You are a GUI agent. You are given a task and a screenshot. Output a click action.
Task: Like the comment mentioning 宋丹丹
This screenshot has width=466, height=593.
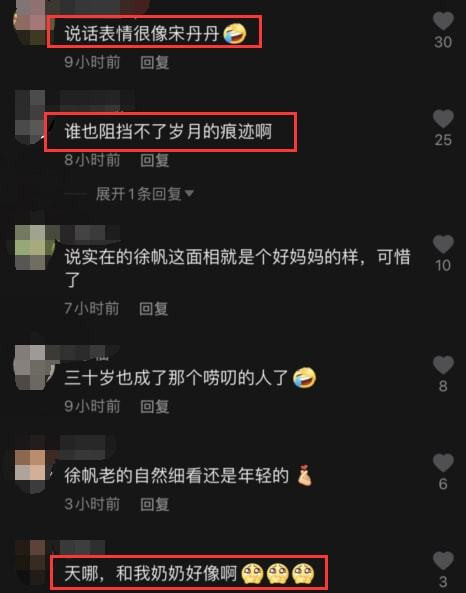click(x=443, y=21)
